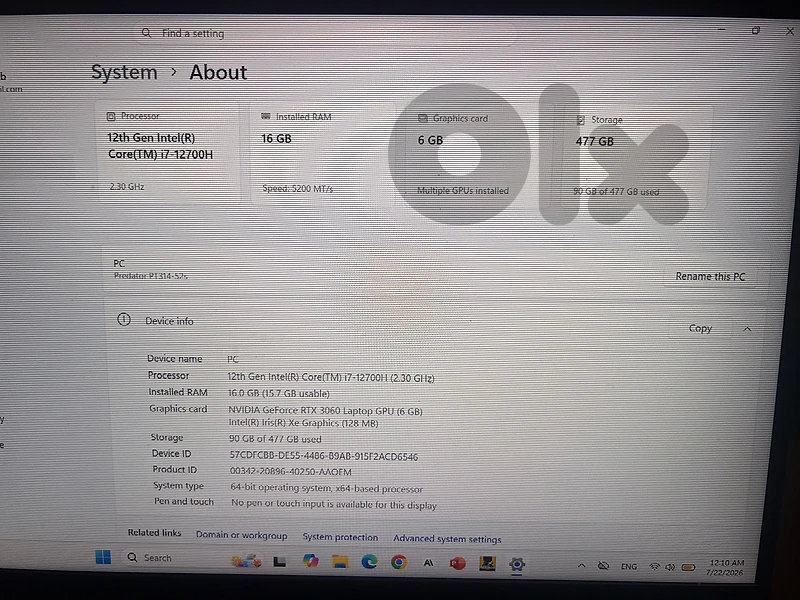The height and width of the screenshot is (600, 800).
Task: Select the Intel(R) Iris(R) Xe Graphics line
Action: pos(303,423)
